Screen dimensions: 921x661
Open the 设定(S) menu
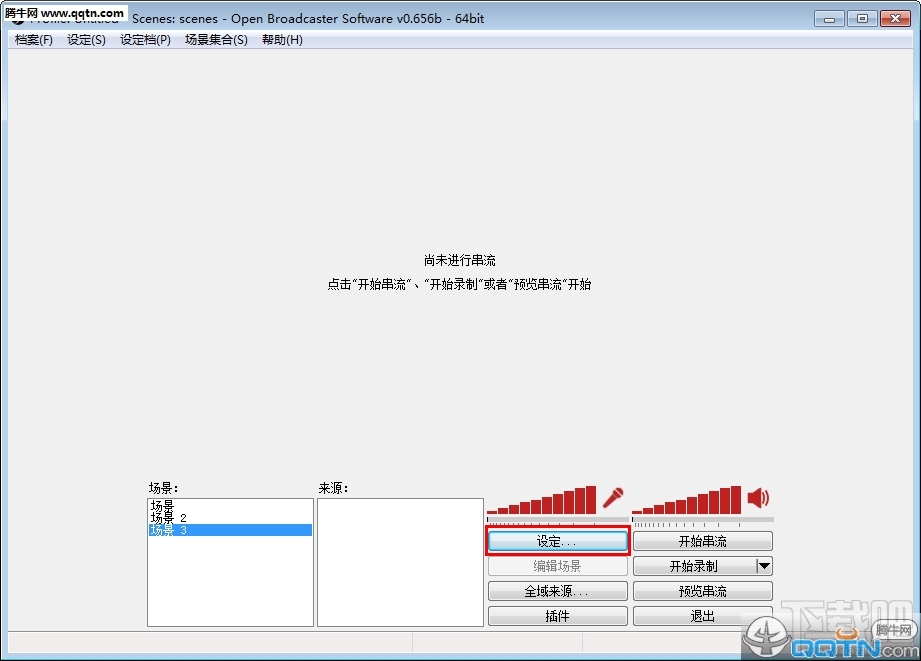[x=86, y=40]
